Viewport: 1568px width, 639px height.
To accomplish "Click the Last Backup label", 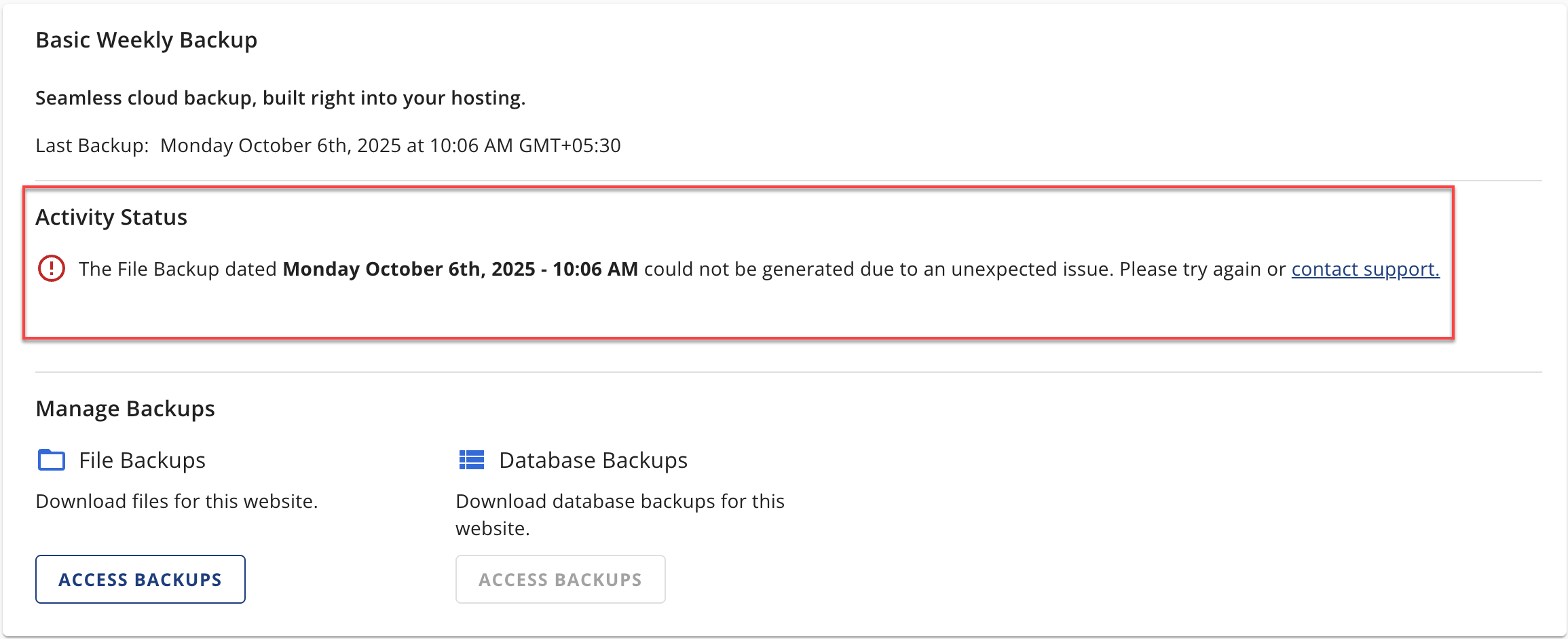I will tap(92, 145).
